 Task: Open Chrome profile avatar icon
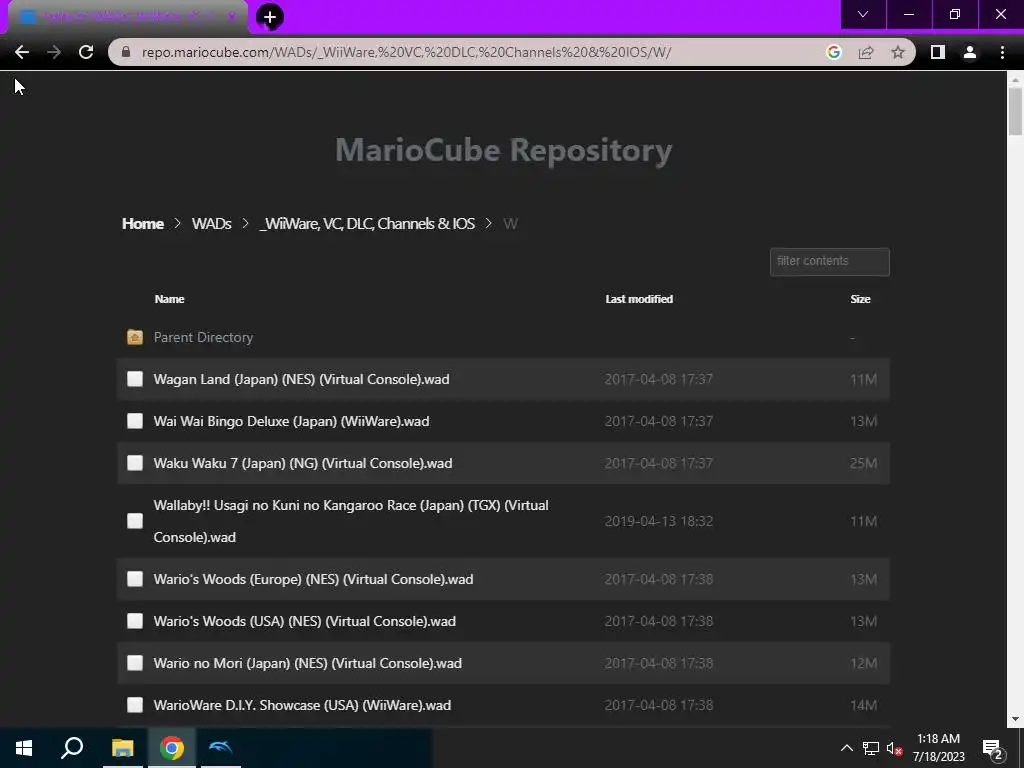click(x=970, y=52)
